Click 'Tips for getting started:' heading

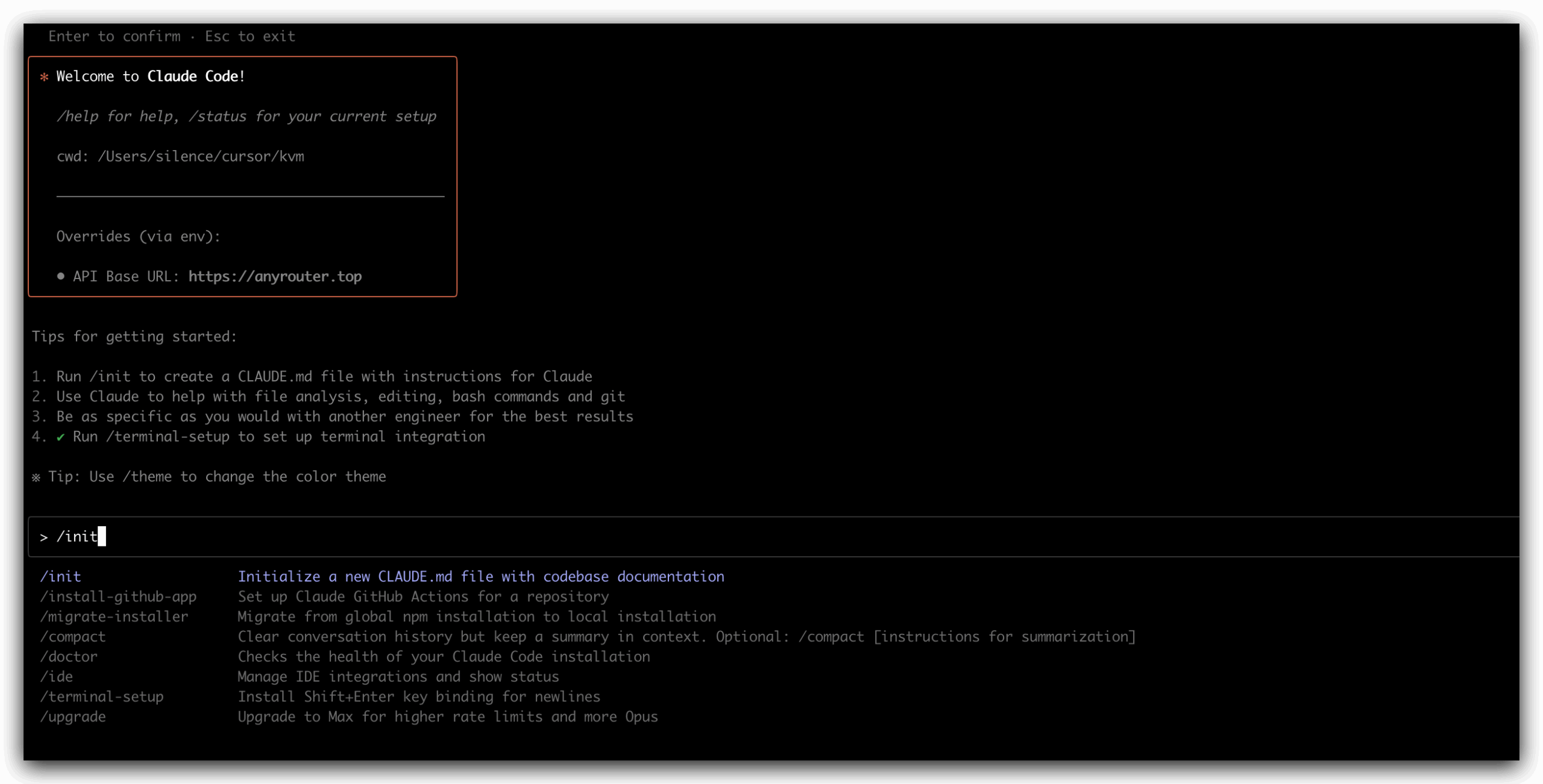click(x=134, y=336)
